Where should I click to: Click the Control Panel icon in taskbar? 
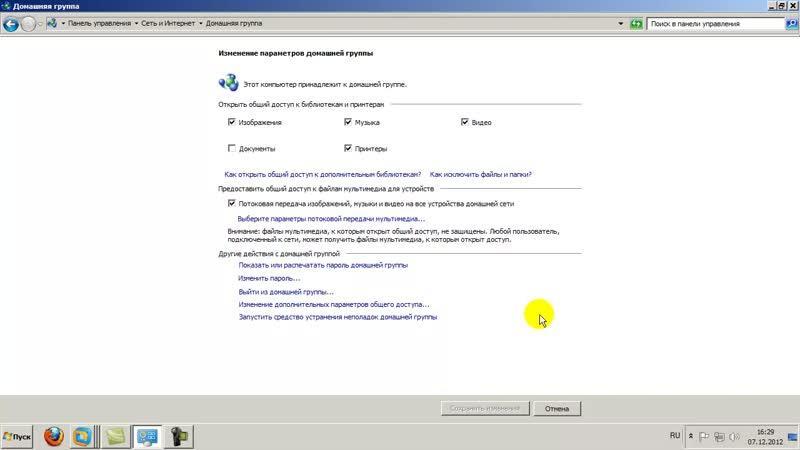(147, 436)
